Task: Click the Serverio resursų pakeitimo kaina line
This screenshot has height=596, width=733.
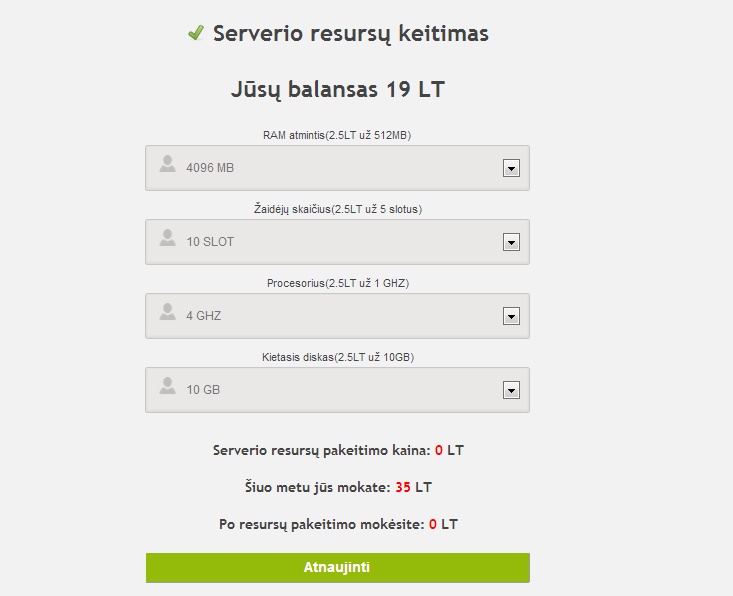Action: [338, 450]
